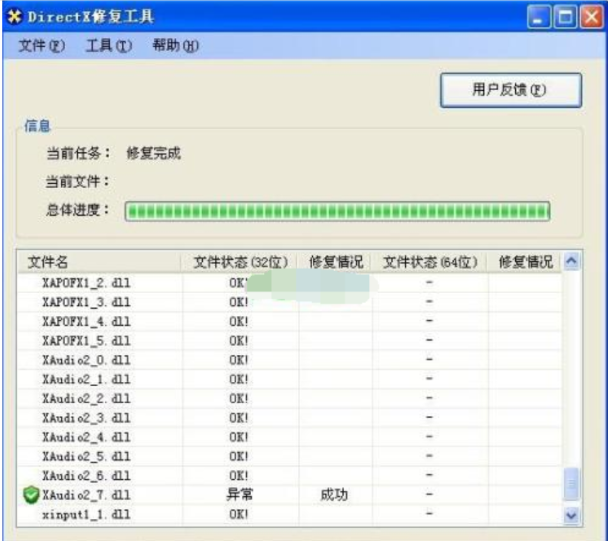Click the DirectX repair tool title bar icon
608x541 pixels.
(15, 17)
